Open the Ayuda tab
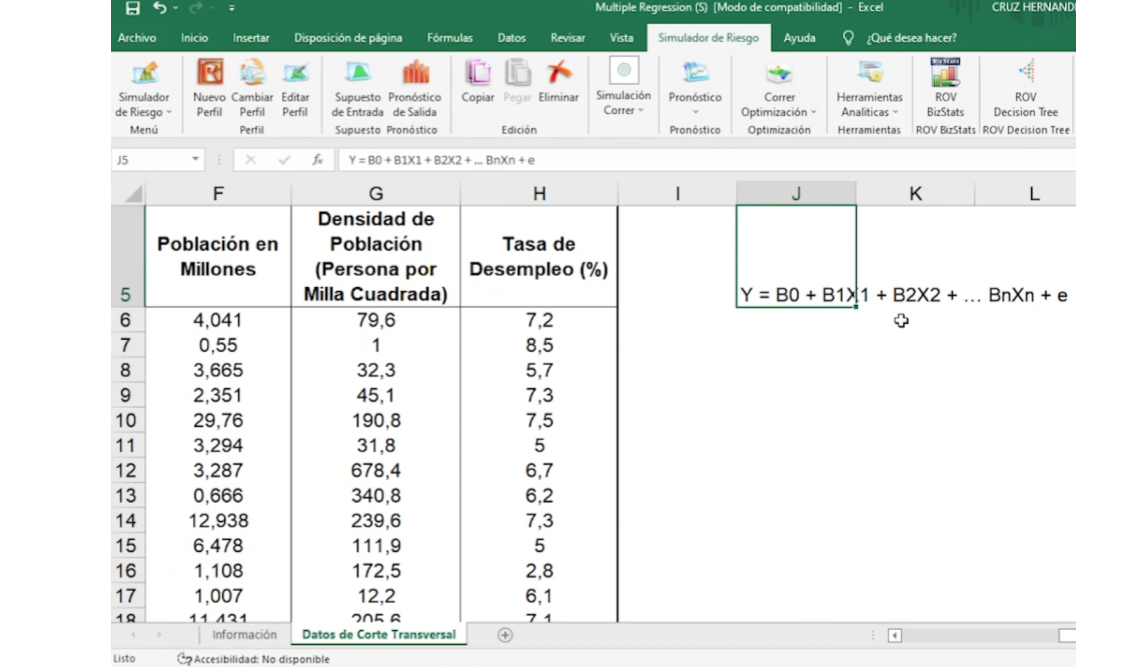The height and width of the screenshot is (670, 1140). [799, 38]
